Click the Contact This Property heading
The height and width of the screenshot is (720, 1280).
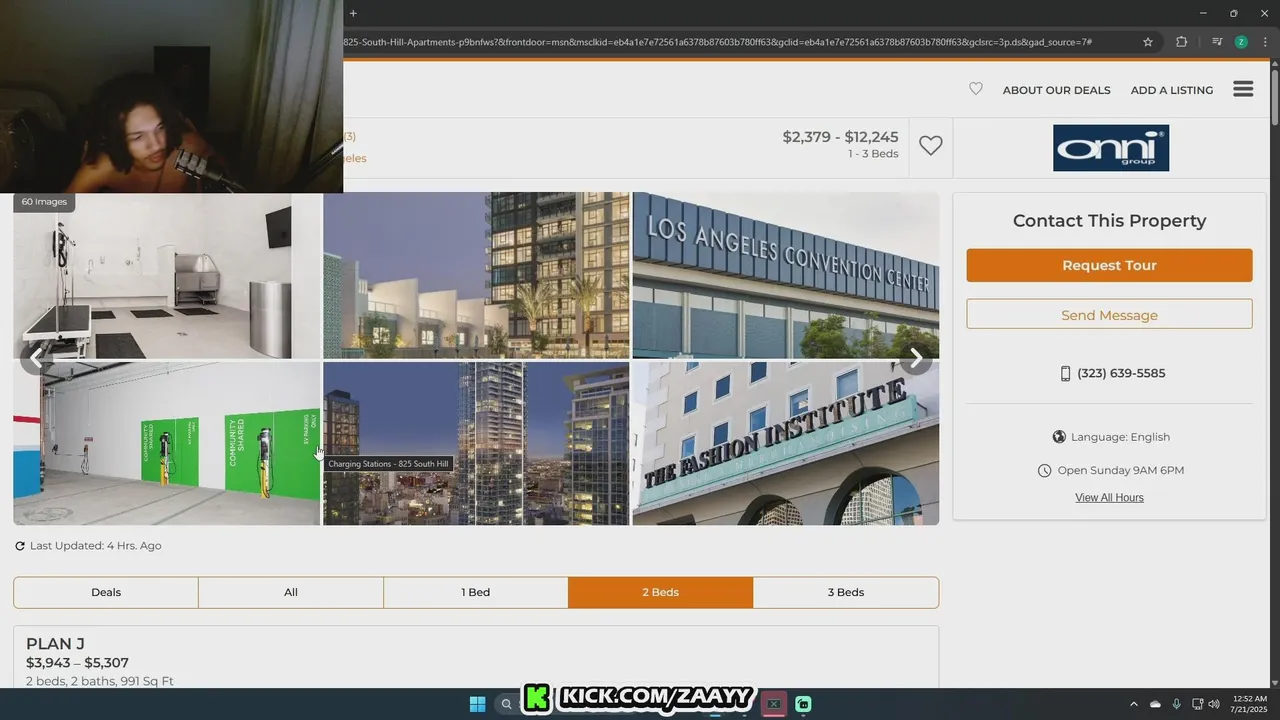(x=1109, y=221)
